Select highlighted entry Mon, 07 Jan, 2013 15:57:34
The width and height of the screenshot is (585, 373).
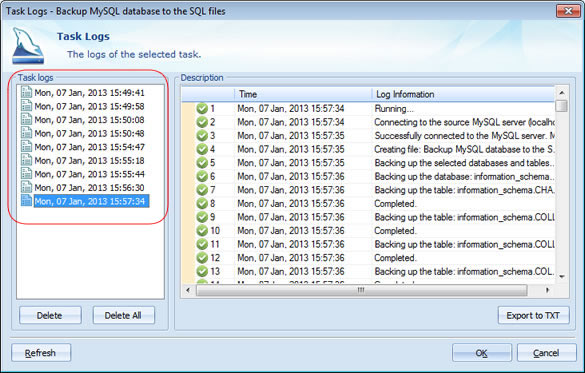[x=91, y=201]
